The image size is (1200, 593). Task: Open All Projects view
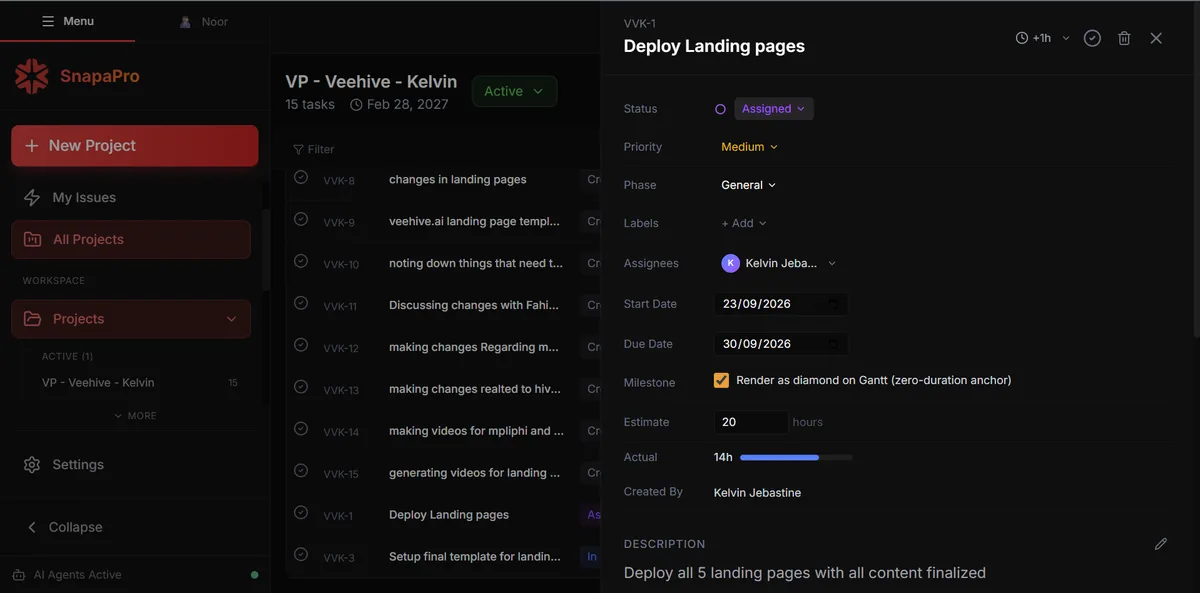131,239
